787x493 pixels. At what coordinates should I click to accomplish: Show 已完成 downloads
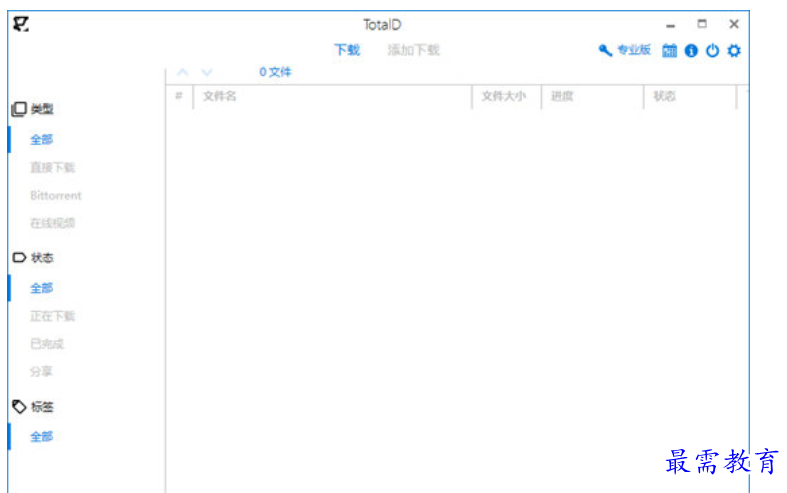[47, 344]
